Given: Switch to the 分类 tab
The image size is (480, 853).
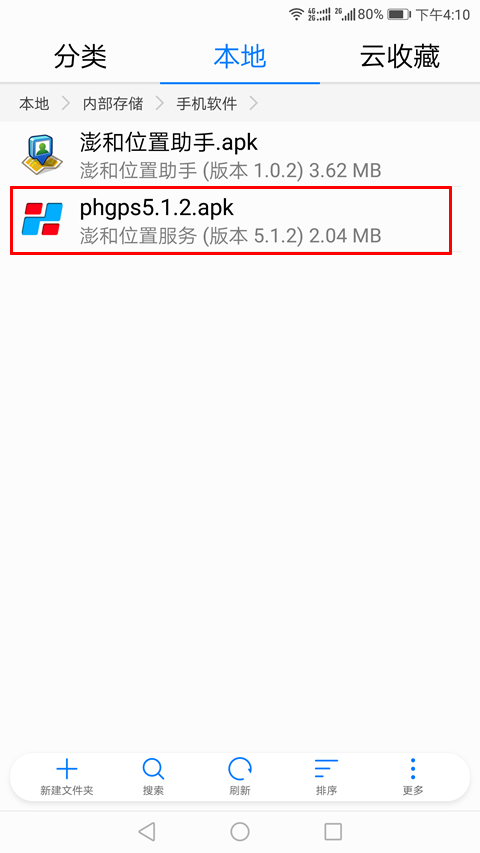Looking at the screenshot, I should coord(80,56).
